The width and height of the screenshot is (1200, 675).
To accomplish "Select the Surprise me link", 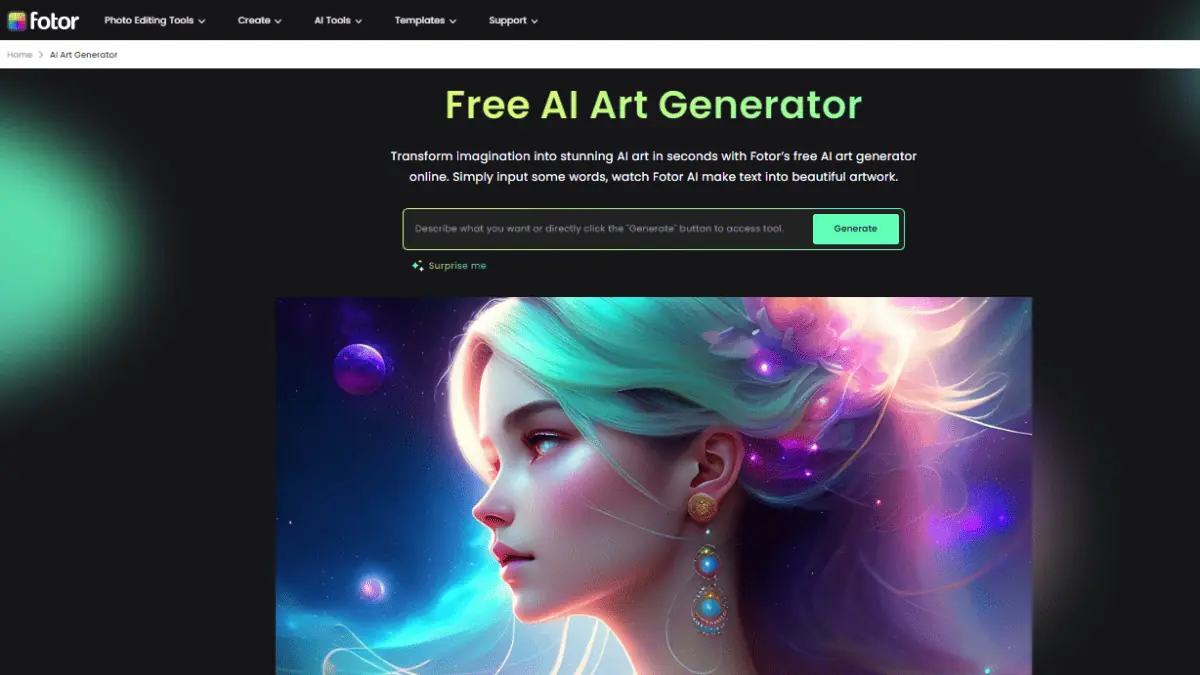I will pos(457,266).
